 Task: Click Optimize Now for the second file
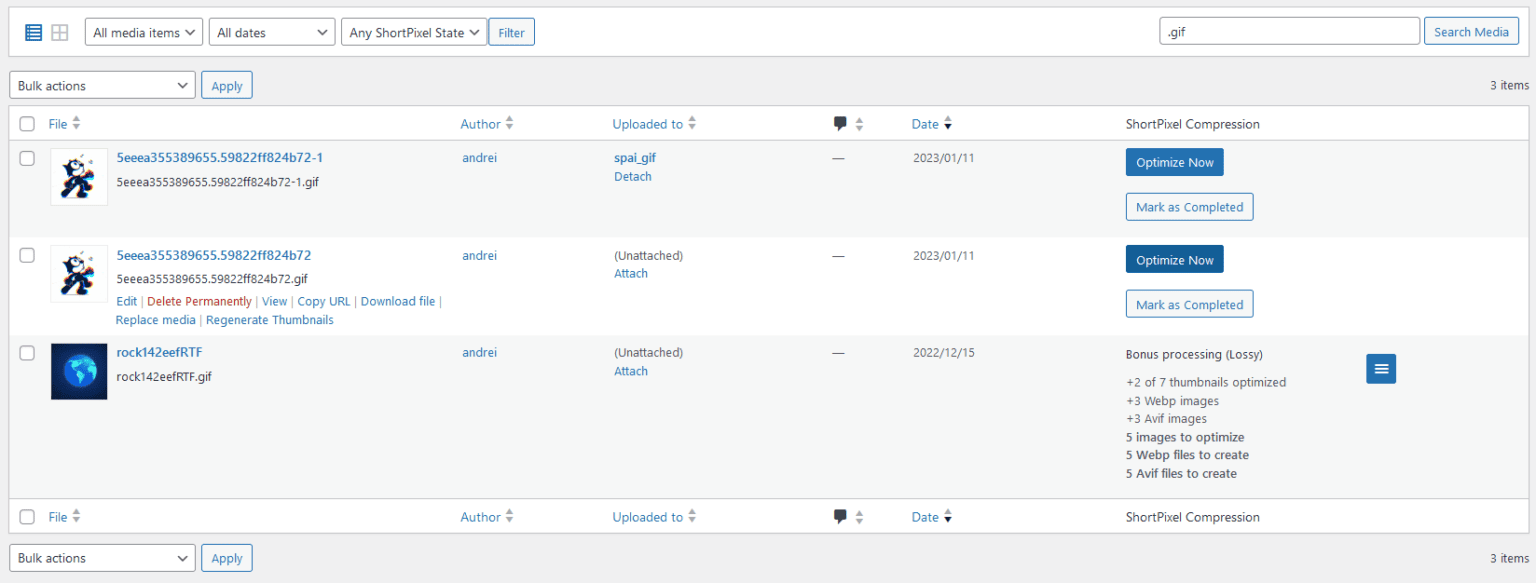click(1174, 259)
